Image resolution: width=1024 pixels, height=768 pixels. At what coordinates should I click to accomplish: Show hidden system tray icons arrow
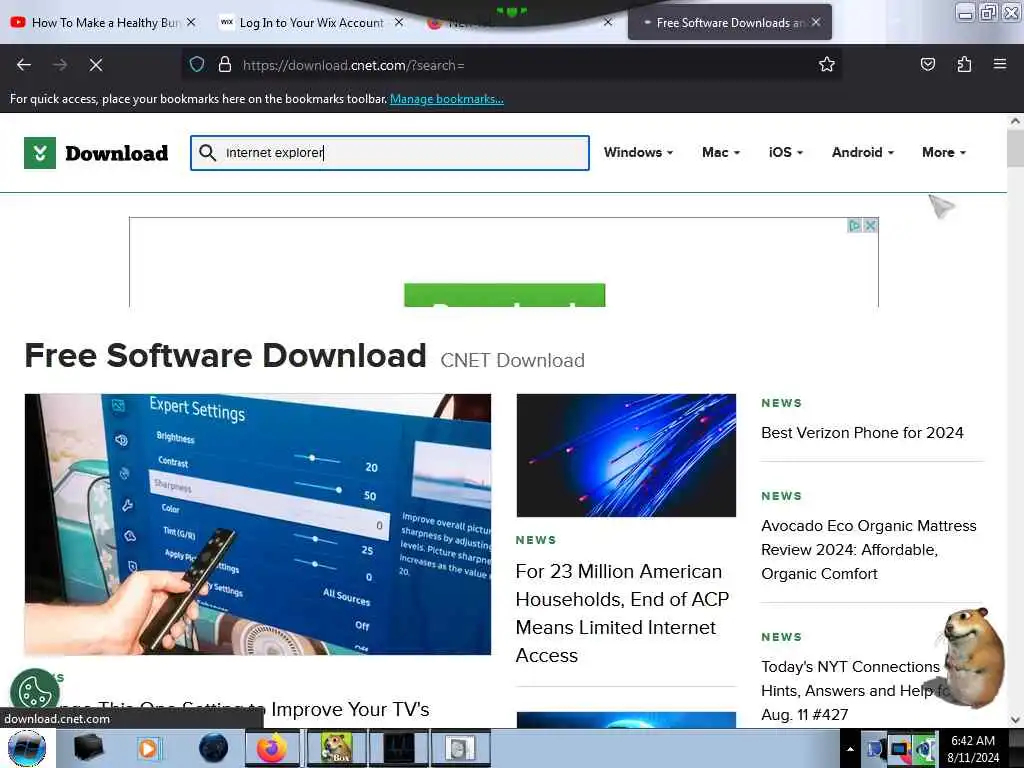click(850, 749)
